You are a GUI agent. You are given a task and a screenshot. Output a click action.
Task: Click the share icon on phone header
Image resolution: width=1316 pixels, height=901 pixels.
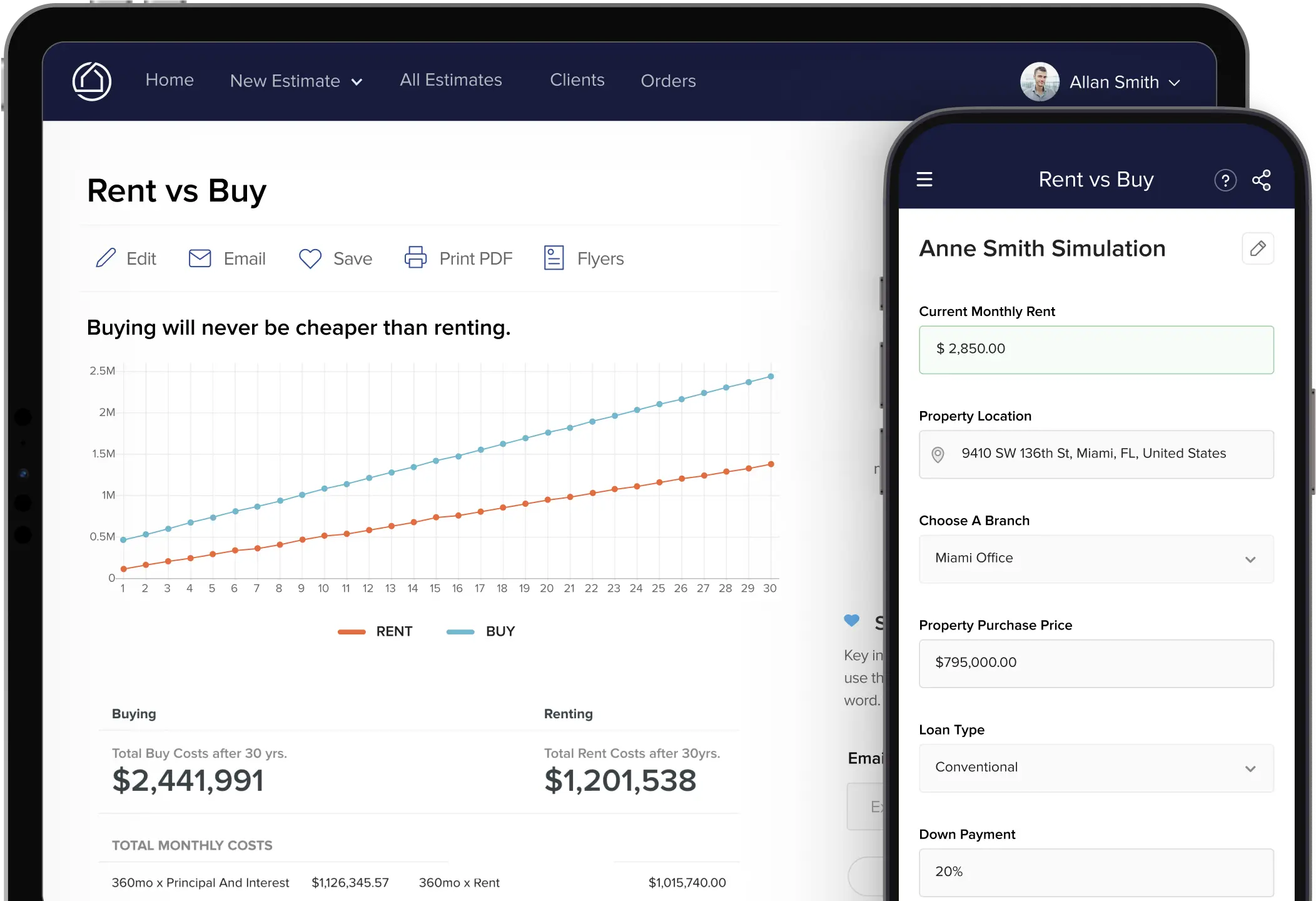click(1262, 180)
